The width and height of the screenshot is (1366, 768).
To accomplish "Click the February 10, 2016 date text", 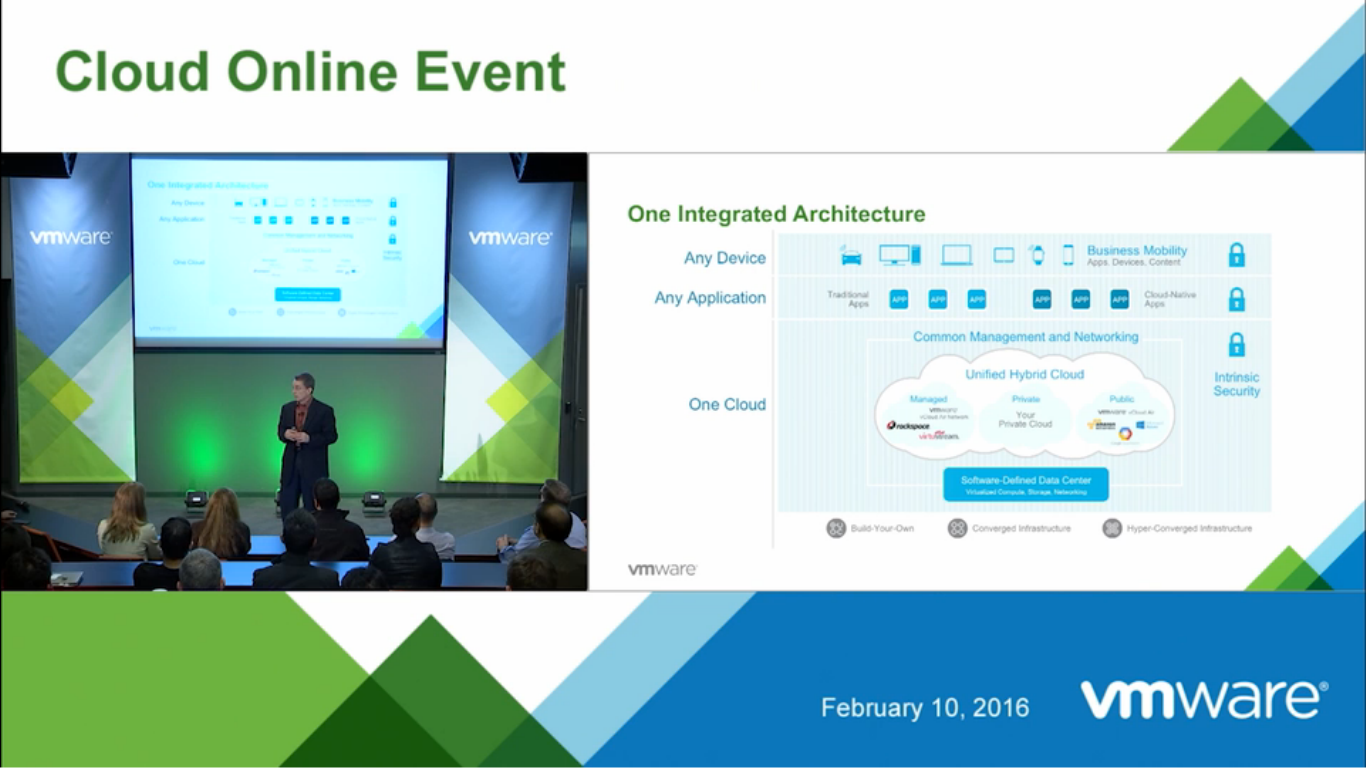I will click(x=925, y=708).
